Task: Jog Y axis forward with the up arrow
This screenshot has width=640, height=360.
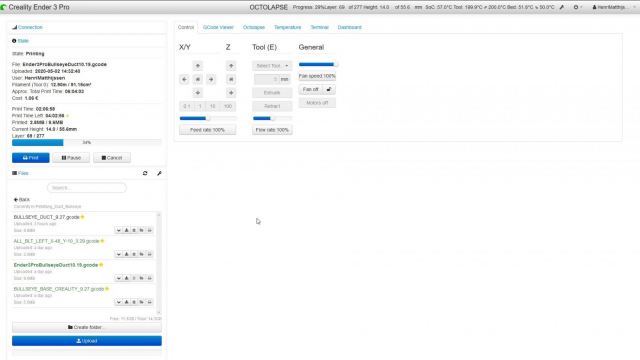Action: (198, 66)
